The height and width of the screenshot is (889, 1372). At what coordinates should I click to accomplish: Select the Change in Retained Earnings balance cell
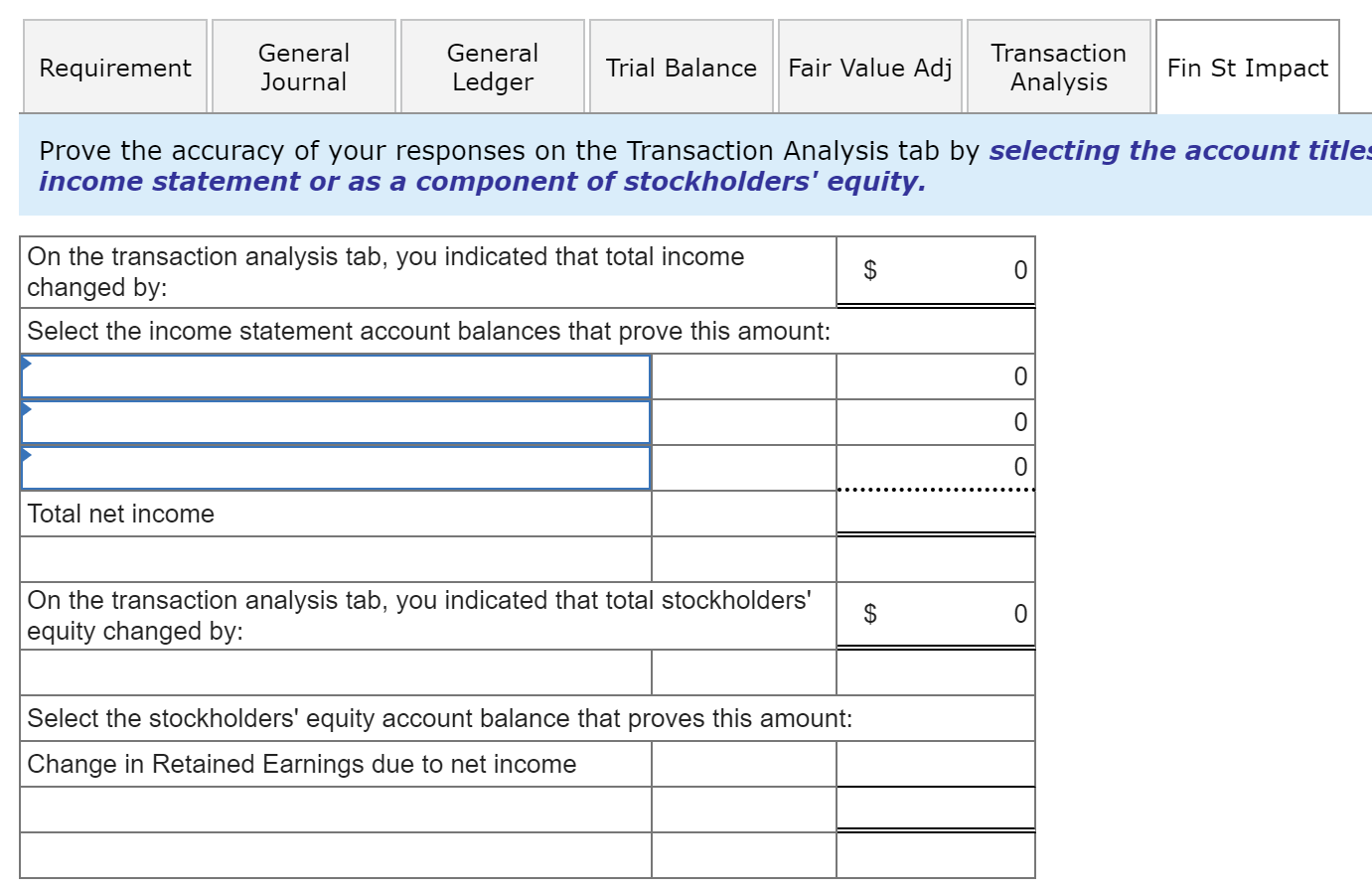pyautogui.click(x=935, y=764)
